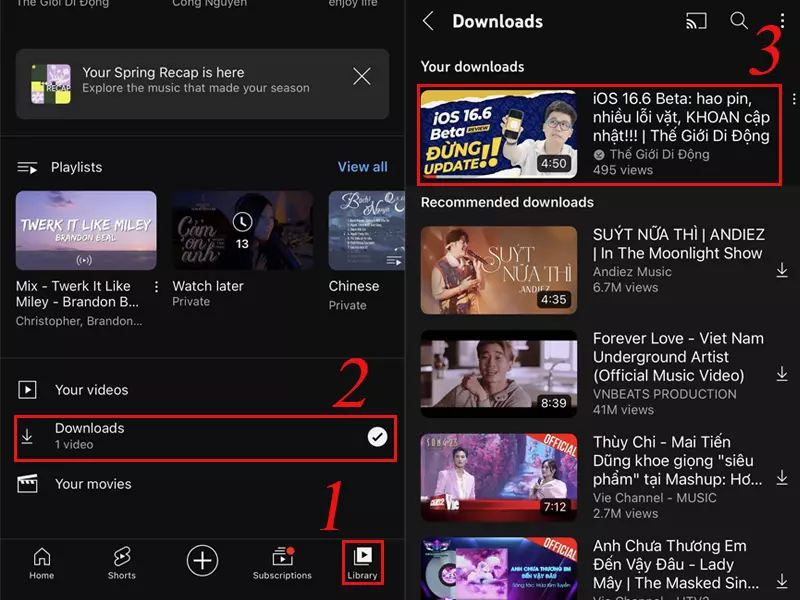Tap the Downloads arrow icon in the library list
Screen dimensions: 800x600
(27, 437)
